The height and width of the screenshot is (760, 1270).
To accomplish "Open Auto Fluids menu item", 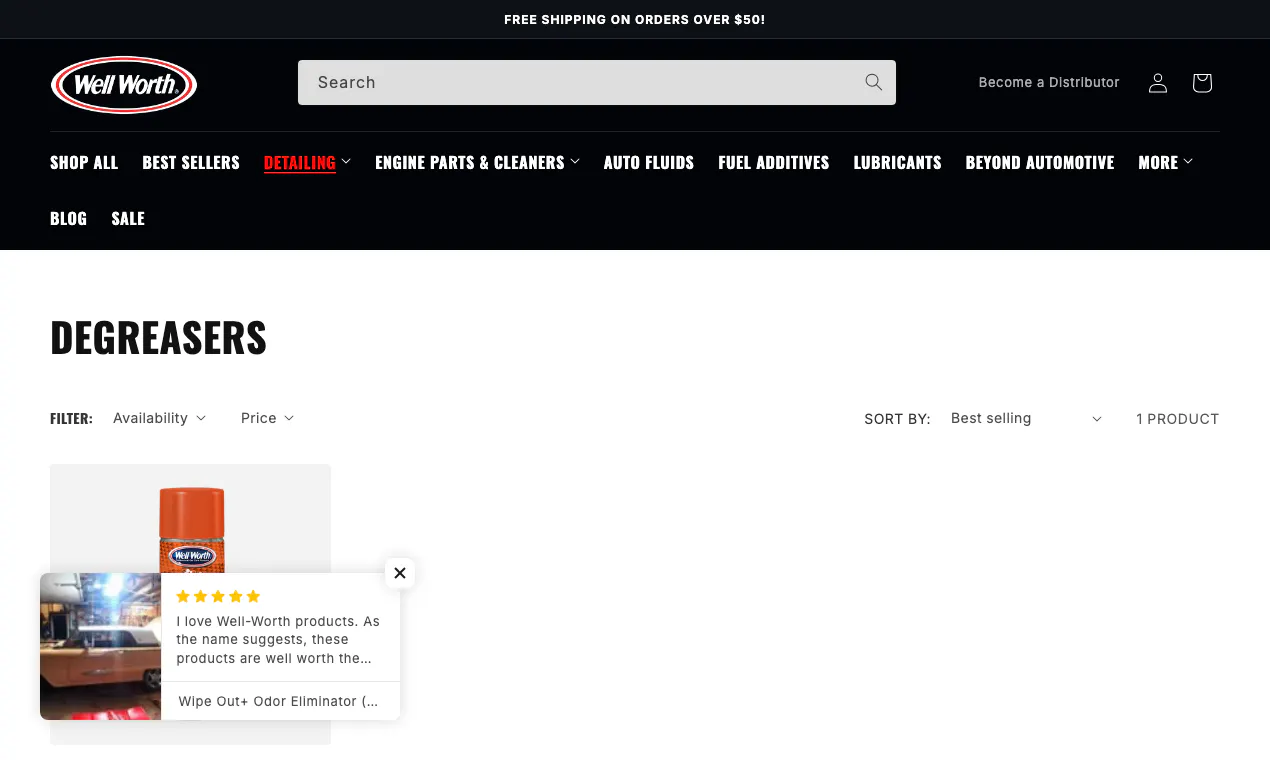I will (649, 162).
